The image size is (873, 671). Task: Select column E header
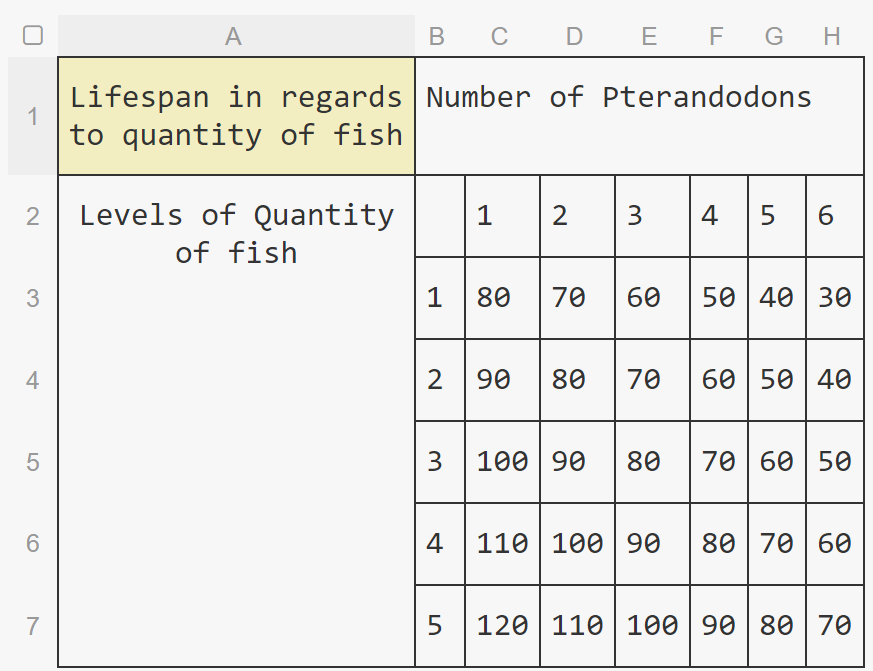pos(650,36)
